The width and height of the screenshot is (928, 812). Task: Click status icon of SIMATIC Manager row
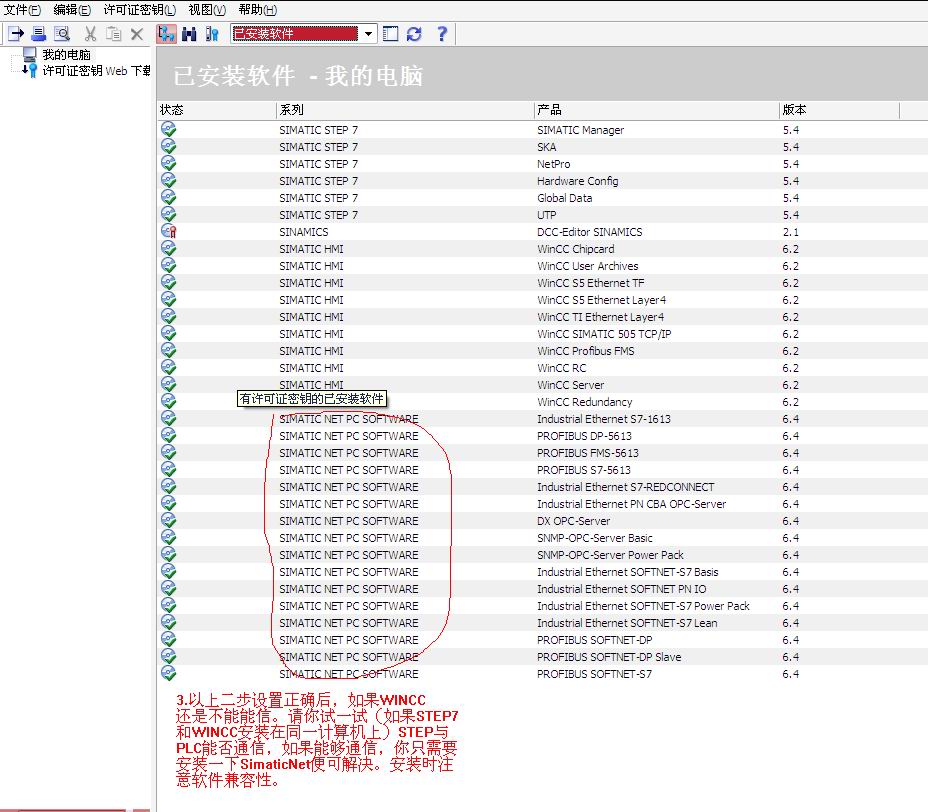169,129
